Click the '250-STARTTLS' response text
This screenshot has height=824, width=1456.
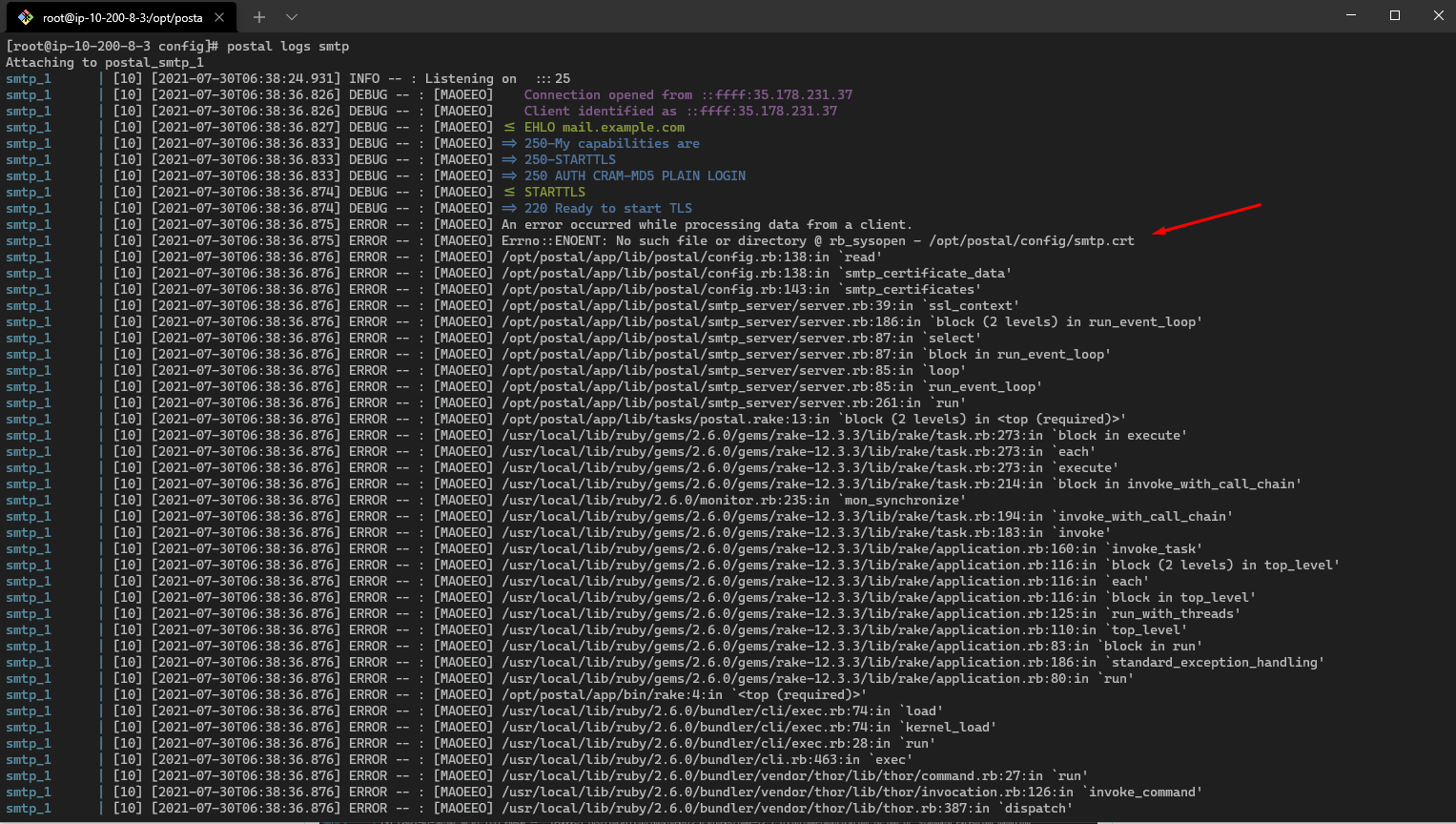pyautogui.click(x=570, y=159)
